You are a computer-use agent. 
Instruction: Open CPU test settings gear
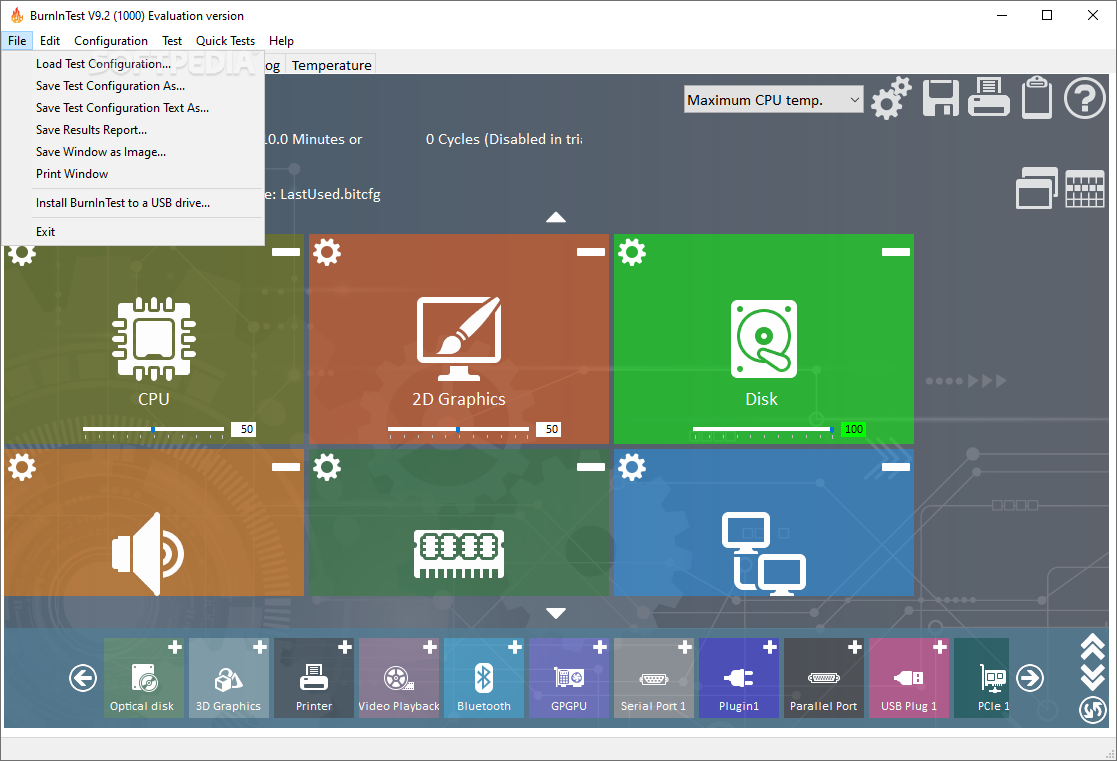pyautogui.click(x=22, y=254)
